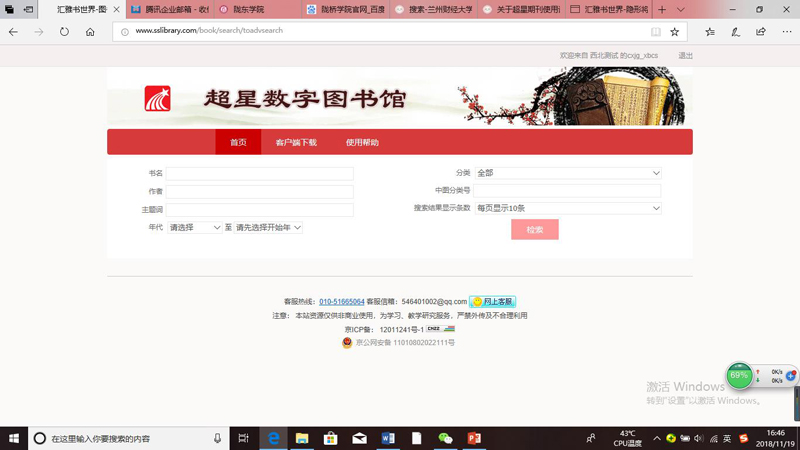Screen dimensions: 800x450
Task: Expand the 分类 全部 dropdown
Action: (x=568, y=173)
